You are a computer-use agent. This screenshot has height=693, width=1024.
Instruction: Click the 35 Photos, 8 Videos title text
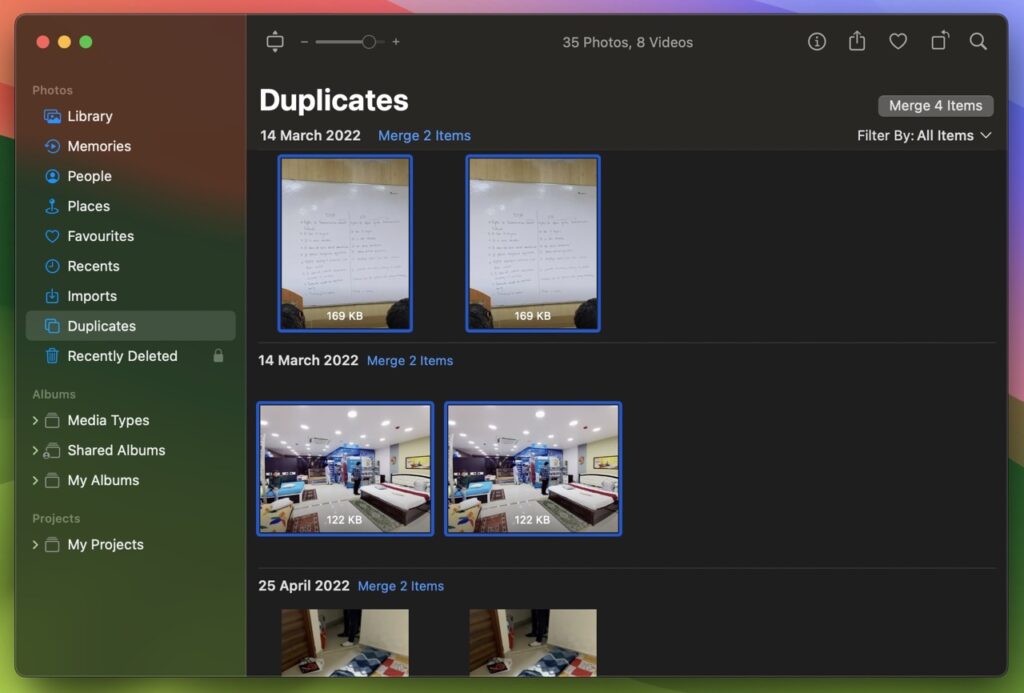point(628,42)
